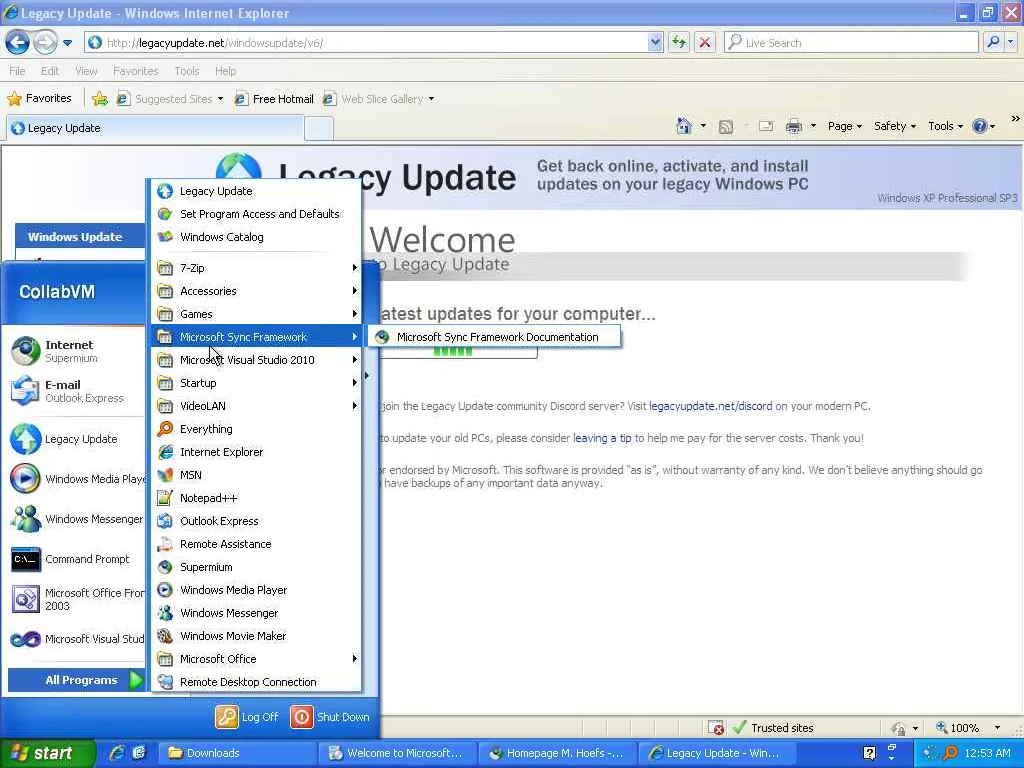The height and width of the screenshot is (768, 1024).
Task: Launch MSN from programs list
Action: coord(256,475)
